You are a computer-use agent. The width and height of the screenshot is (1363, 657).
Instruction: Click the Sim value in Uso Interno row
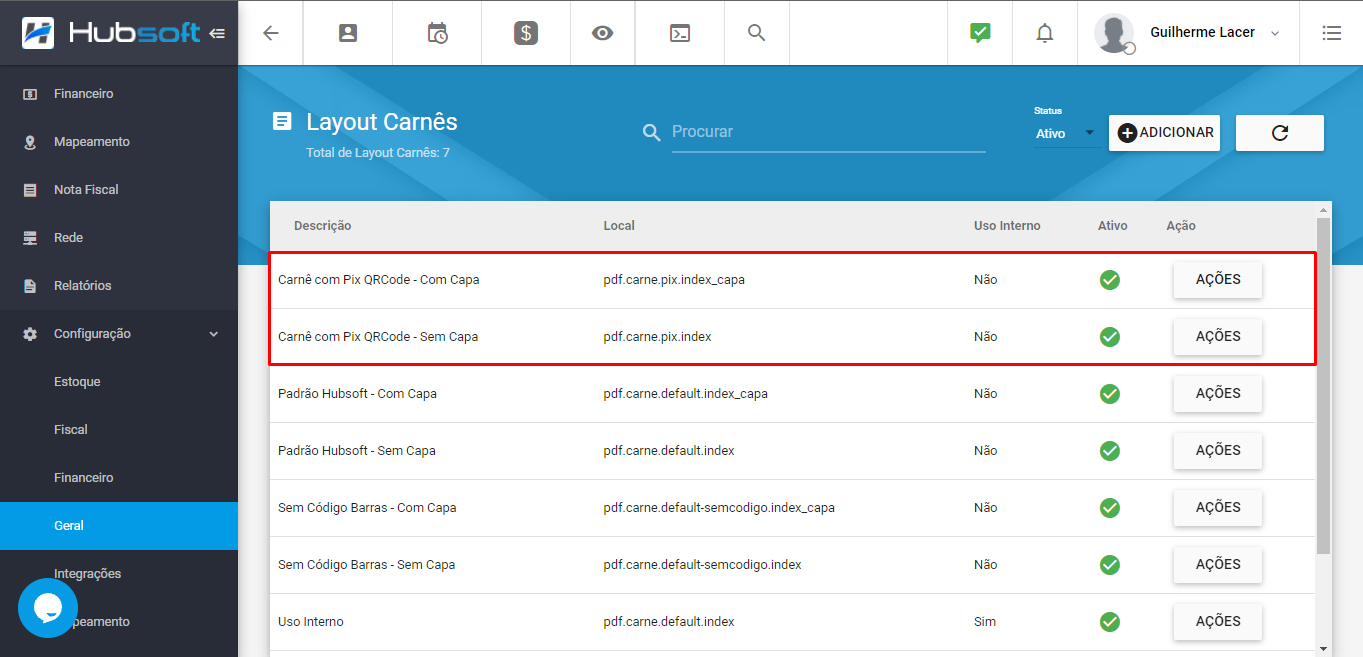pos(985,622)
